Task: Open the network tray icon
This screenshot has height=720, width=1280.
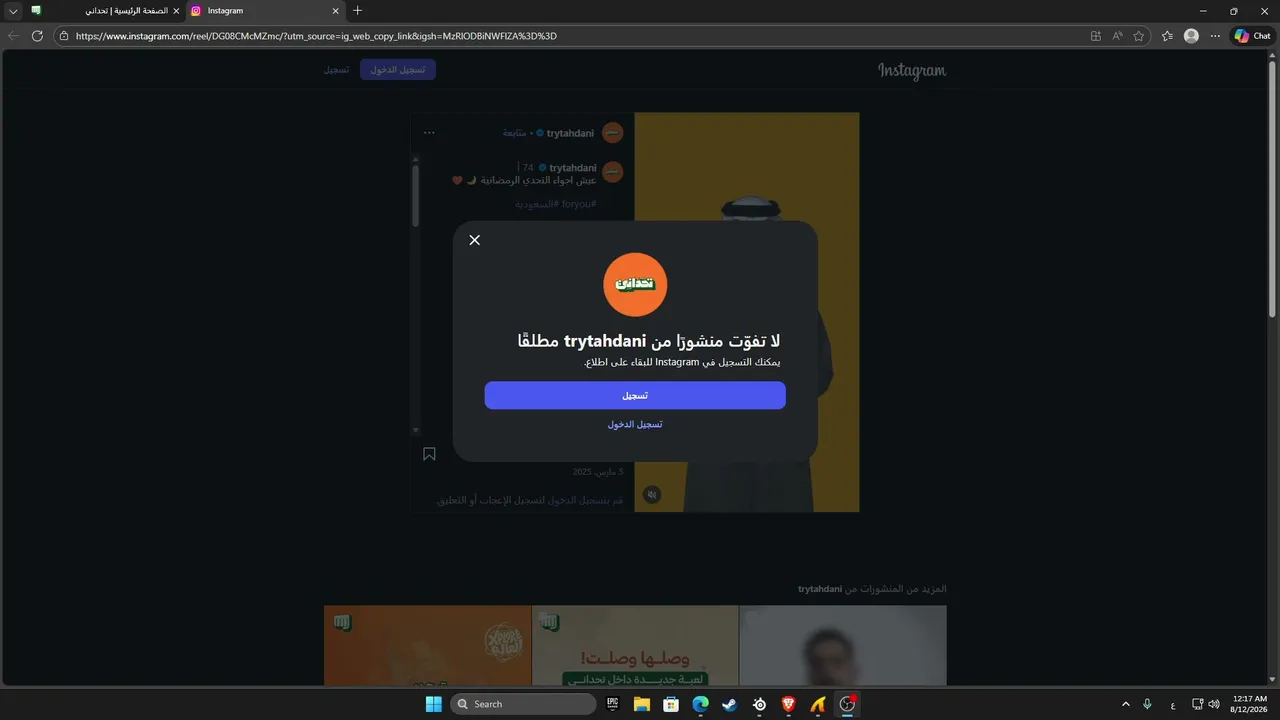Action: point(1198,704)
